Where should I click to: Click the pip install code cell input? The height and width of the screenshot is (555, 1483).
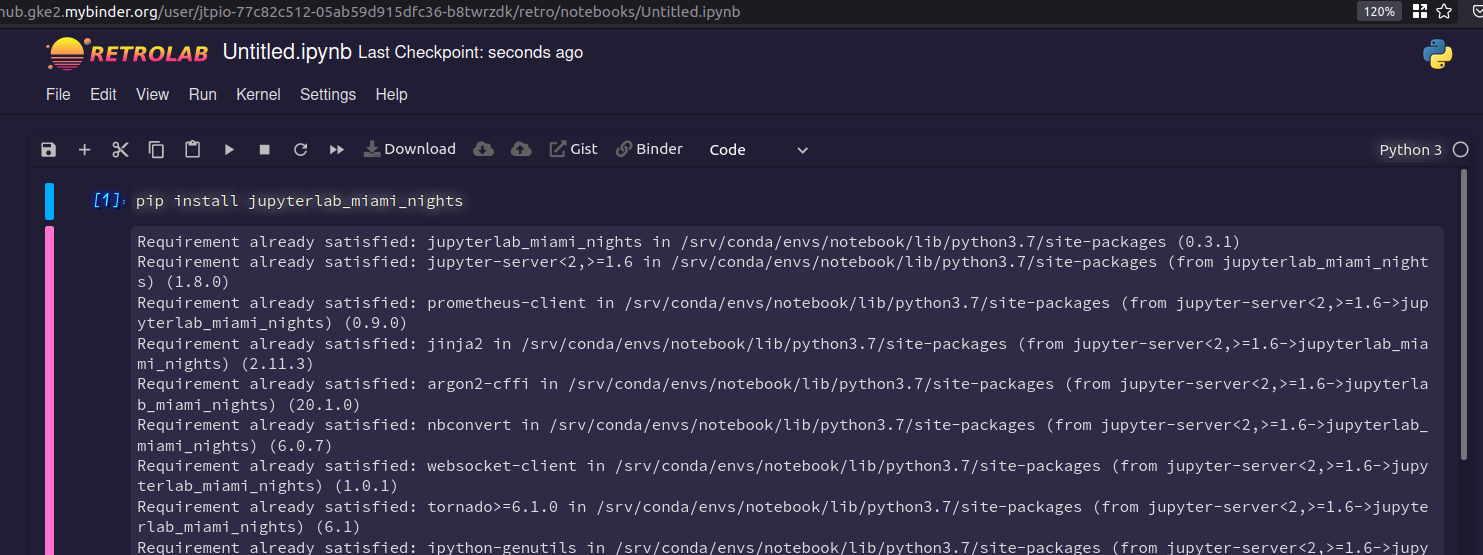click(787, 201)
